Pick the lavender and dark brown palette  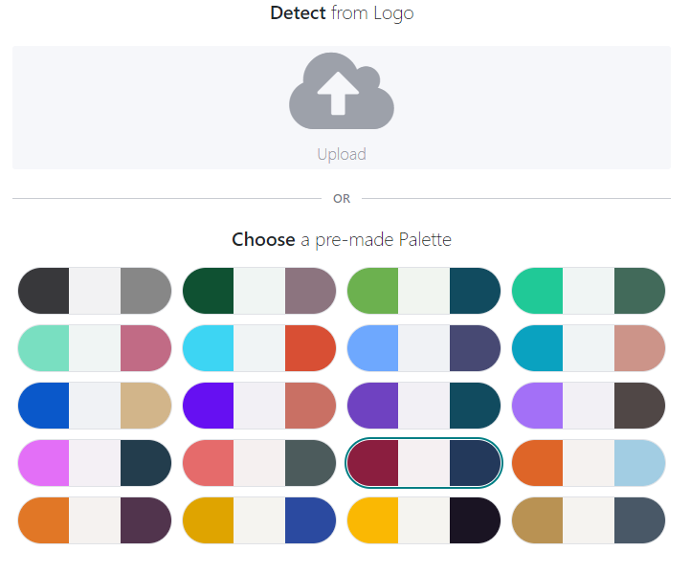[588, 405]
